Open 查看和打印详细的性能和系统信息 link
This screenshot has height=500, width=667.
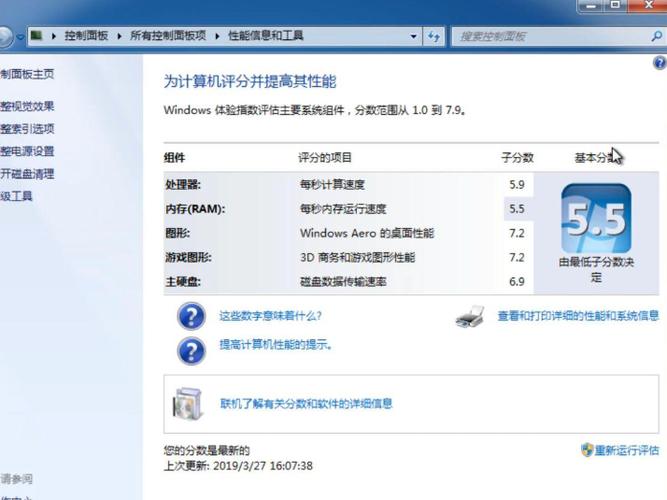point(578,316)
